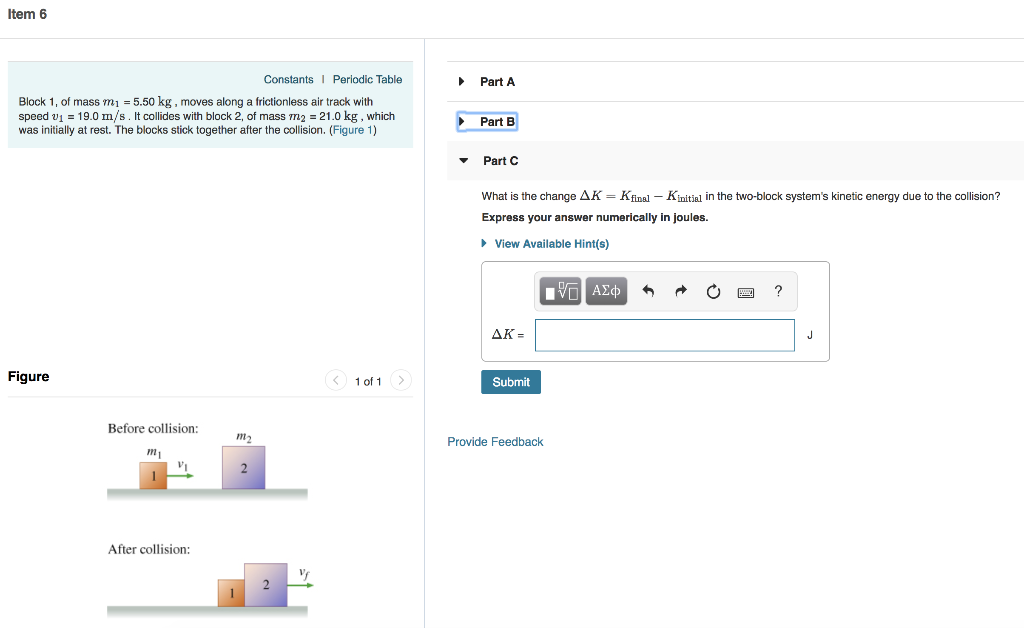Click the Provide Feedback link
This screenshot has width=1024, height=628.
pos(495,441)
